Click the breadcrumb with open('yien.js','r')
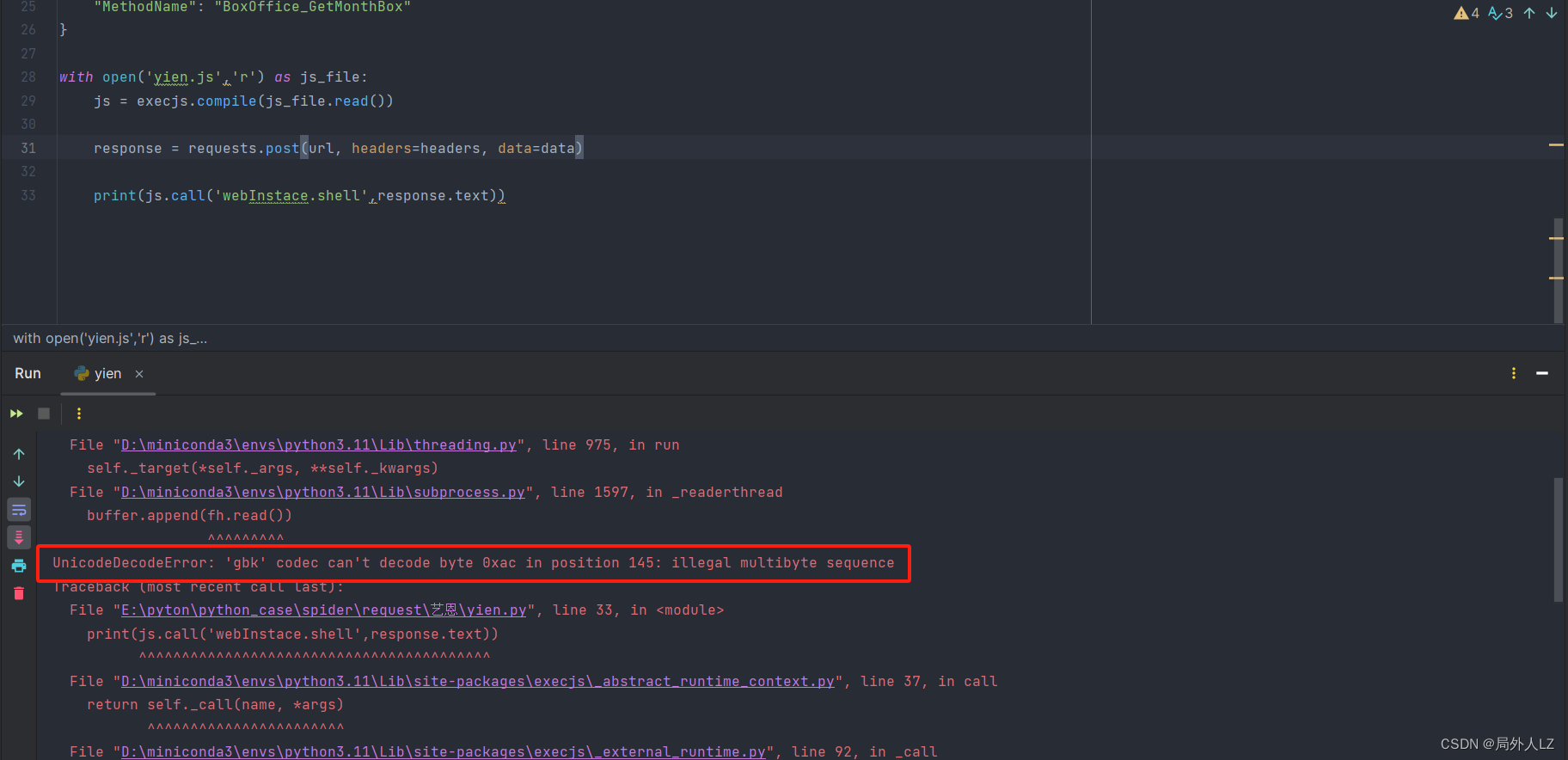 pyautogui.click(x=110, y=338)
